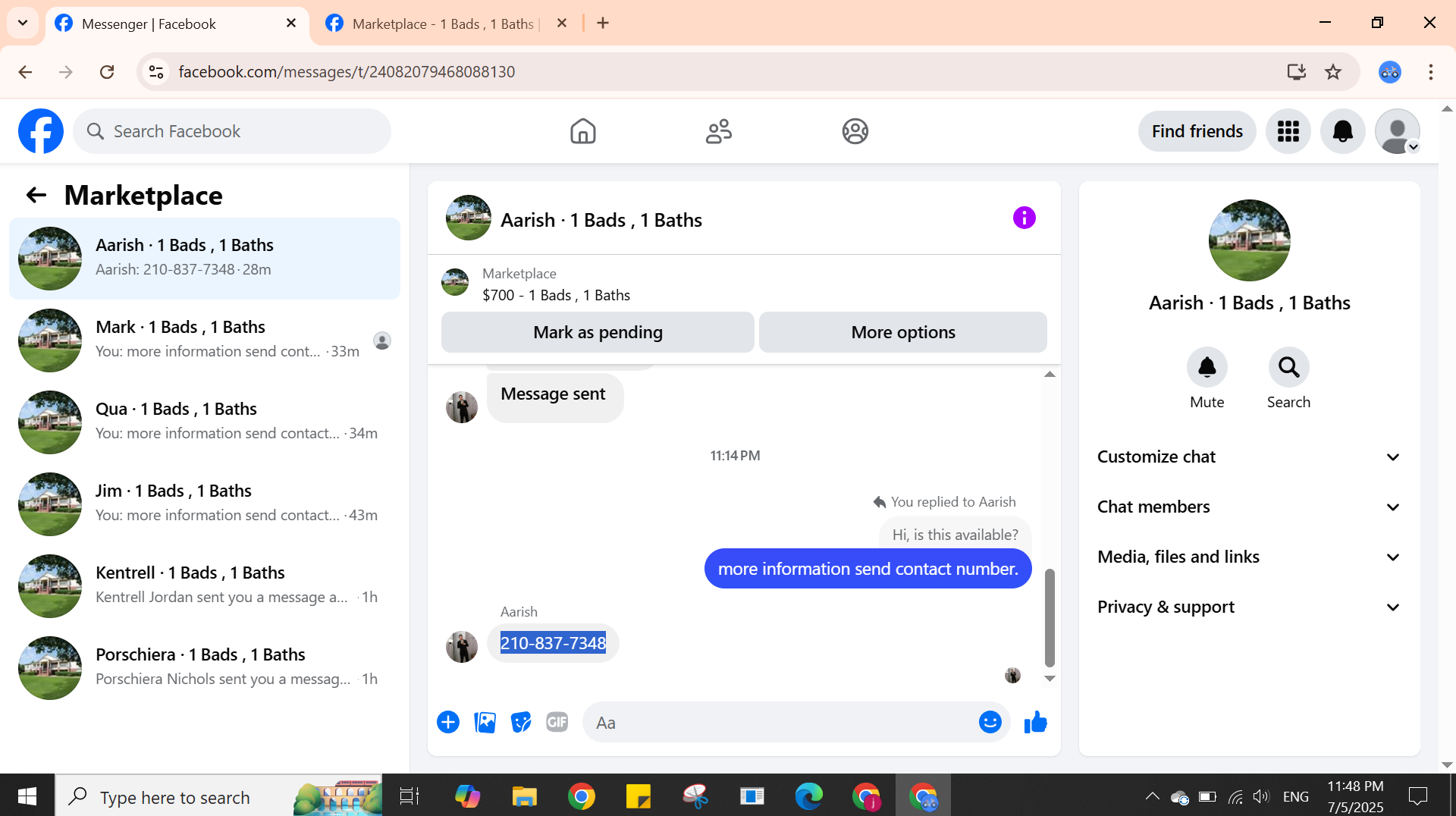Open the tab search dropdown arrow
Screen dimensions: 1456x816
coord(23,23)
